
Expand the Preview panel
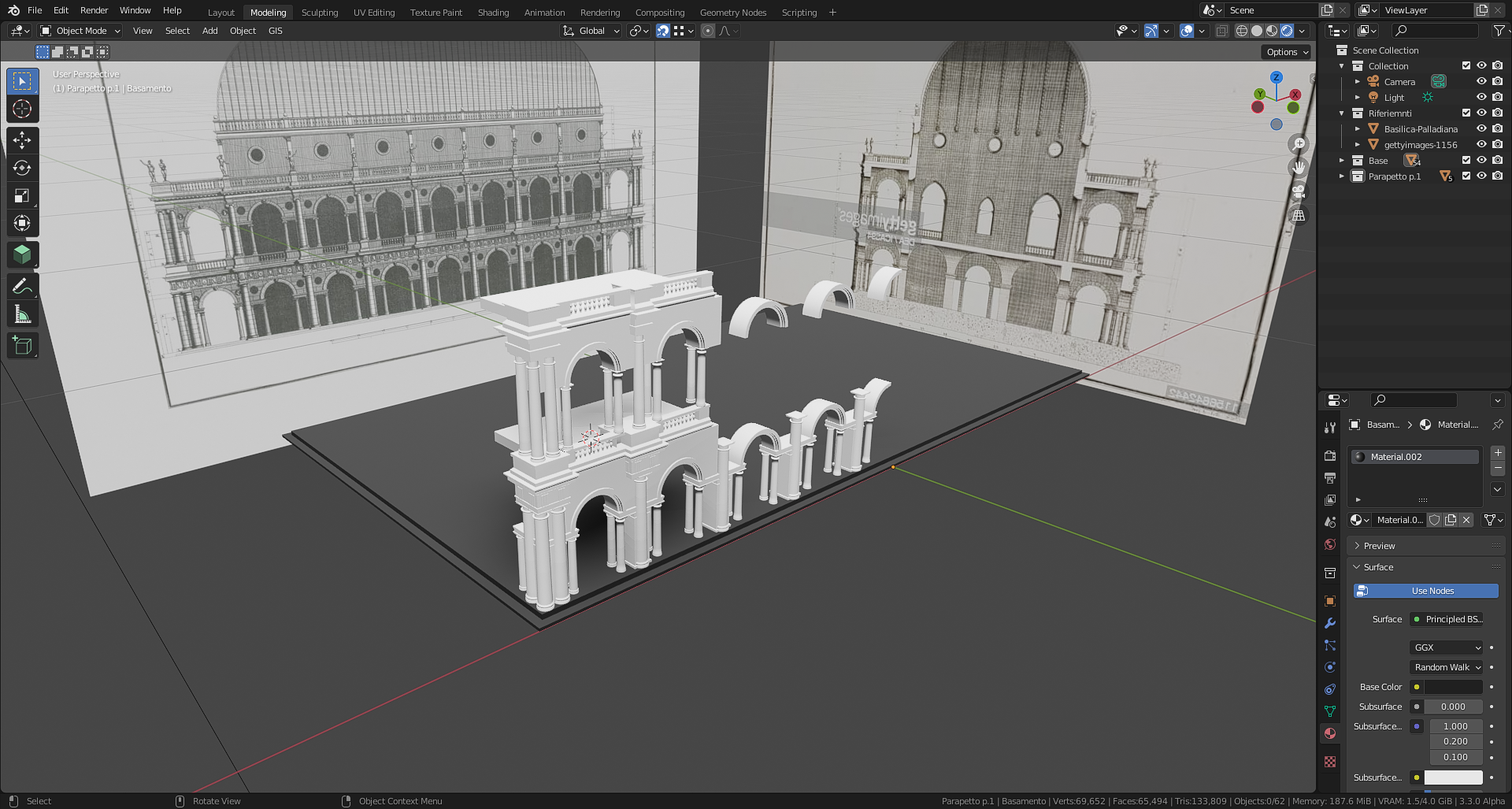[1379, 546]
